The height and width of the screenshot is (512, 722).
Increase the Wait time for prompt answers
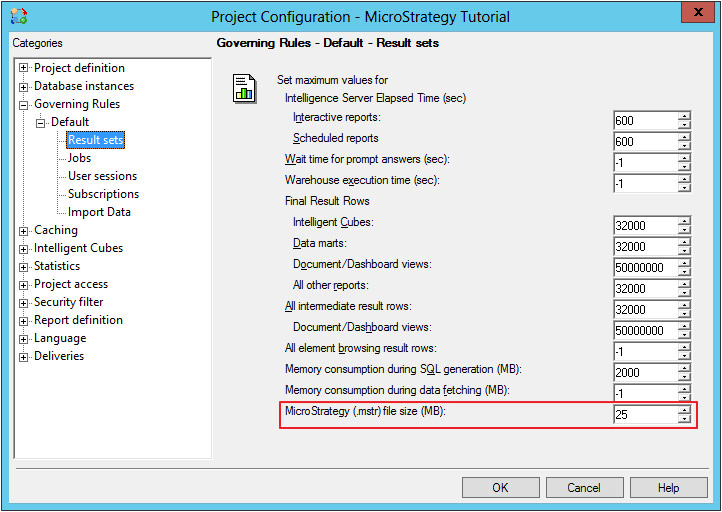point(684,158)
